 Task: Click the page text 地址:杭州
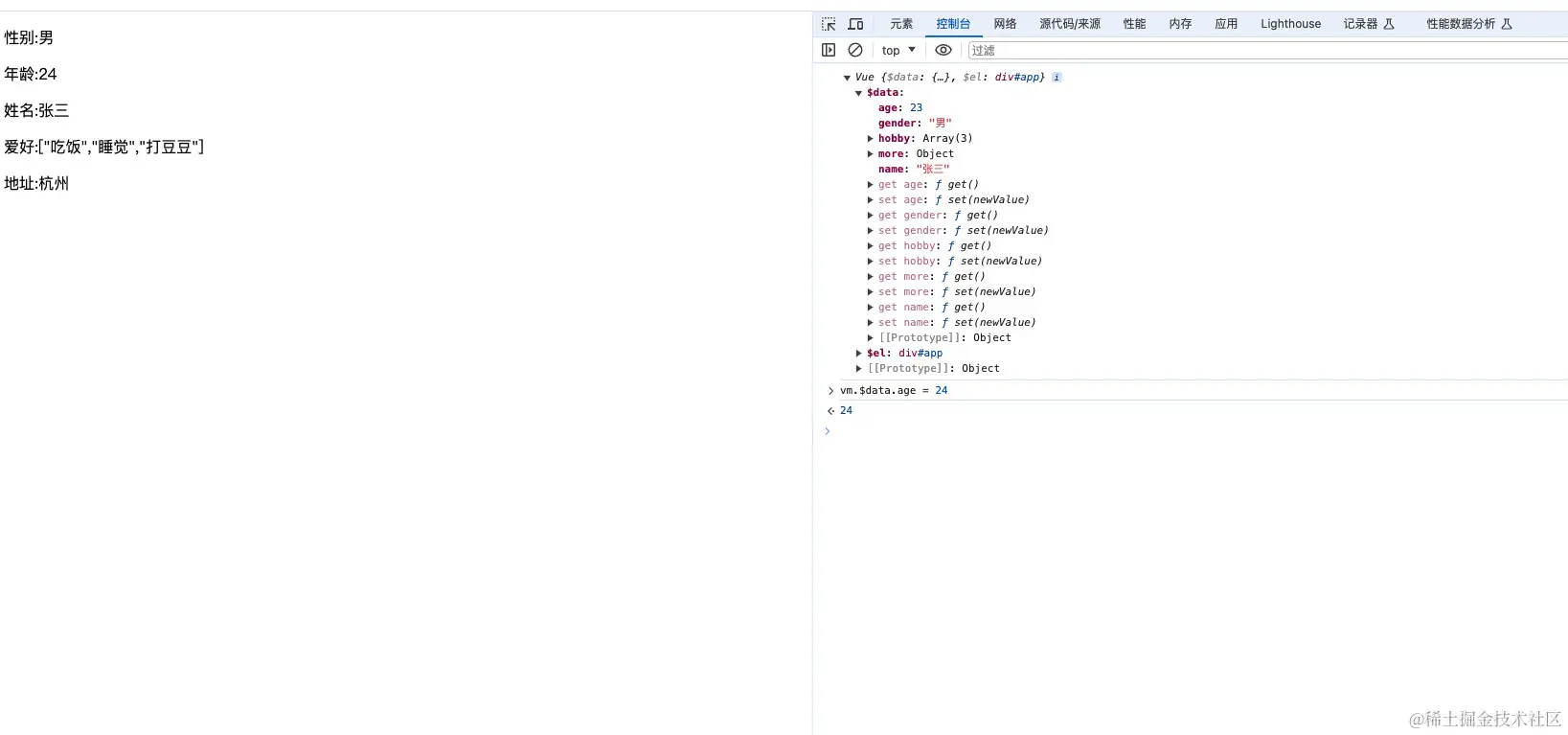[36, 184]
